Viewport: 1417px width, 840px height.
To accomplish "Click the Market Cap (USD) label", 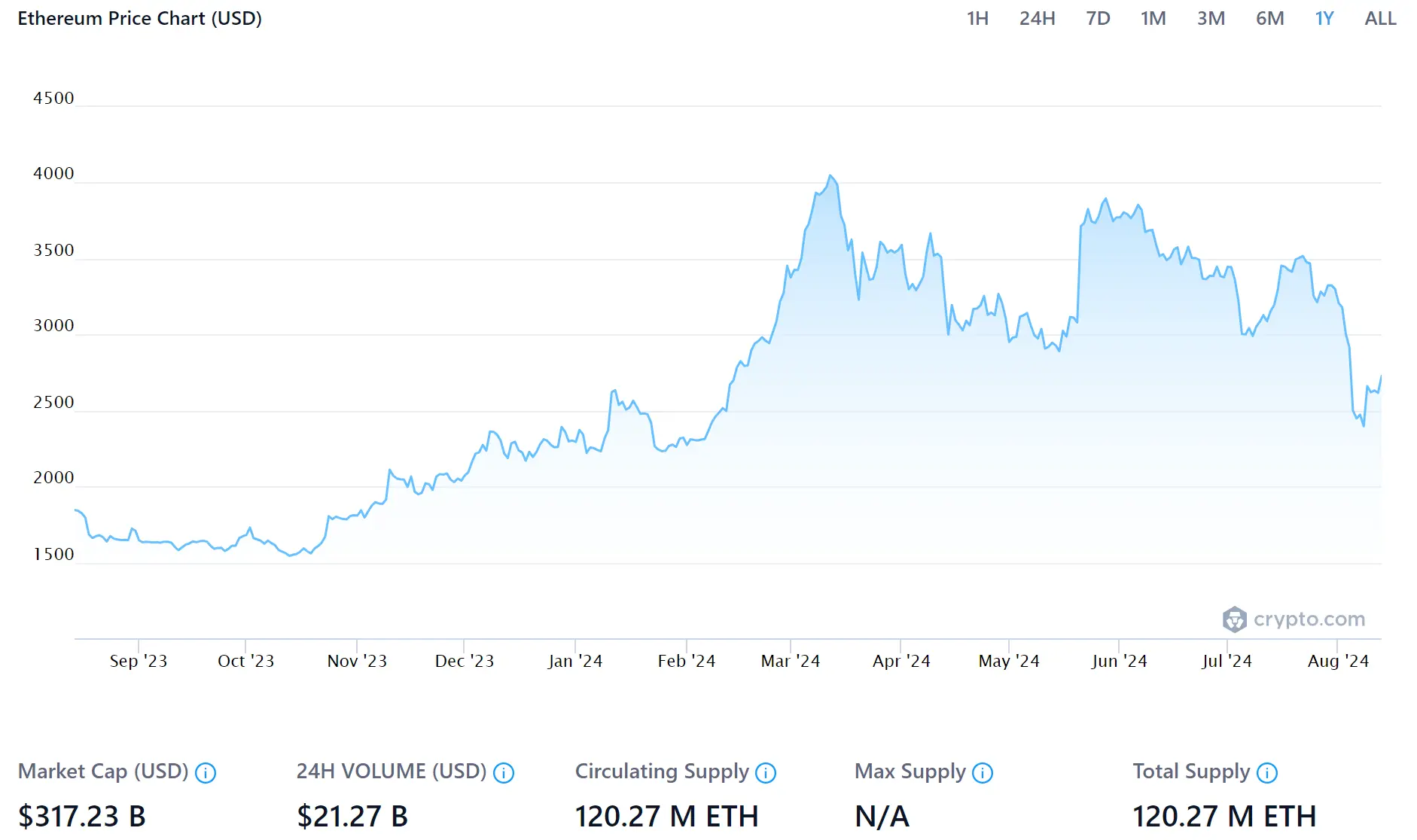I will (x=103, y=772).
